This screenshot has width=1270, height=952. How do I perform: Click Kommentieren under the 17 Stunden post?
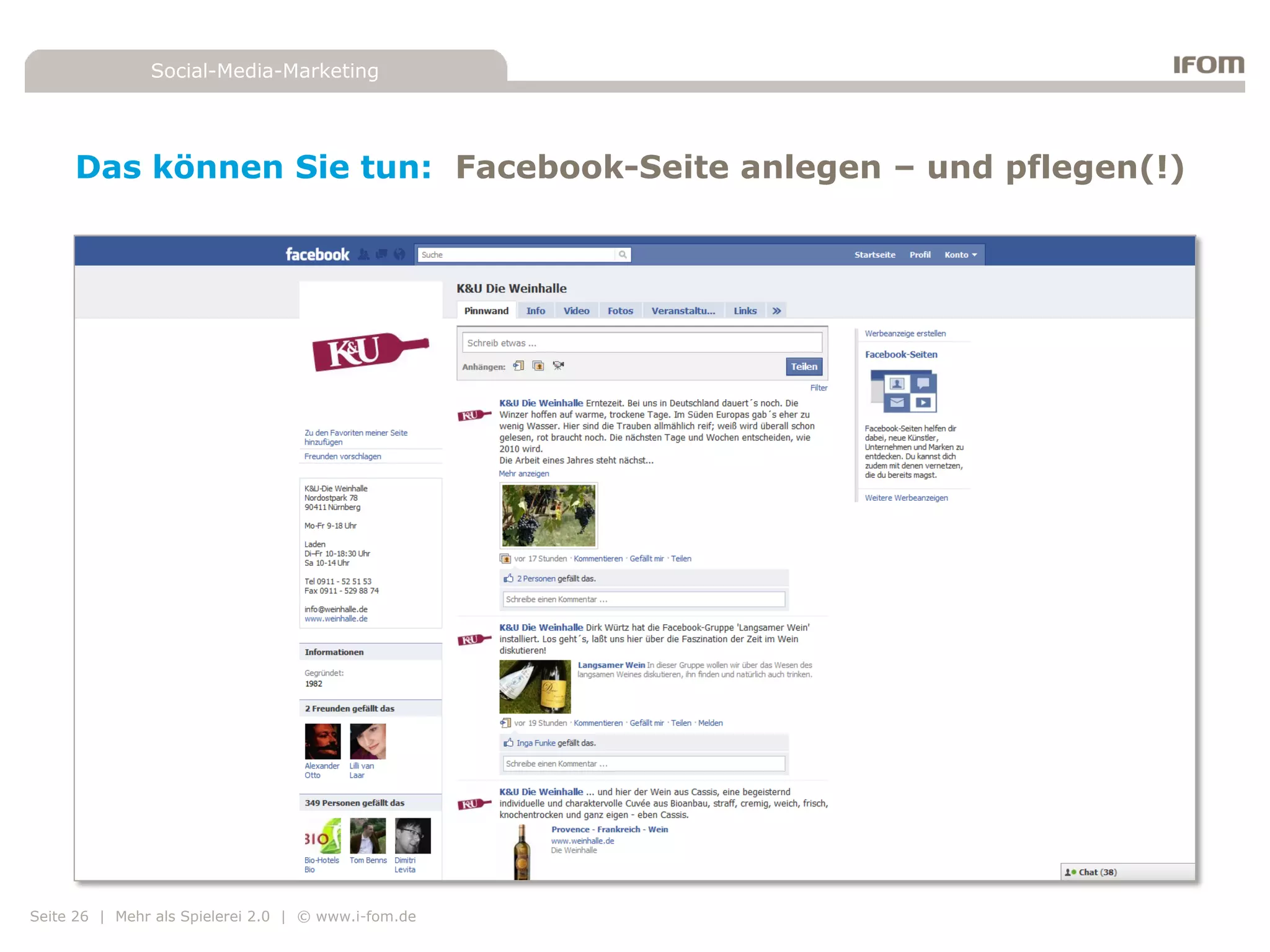[x=598, y=558]
